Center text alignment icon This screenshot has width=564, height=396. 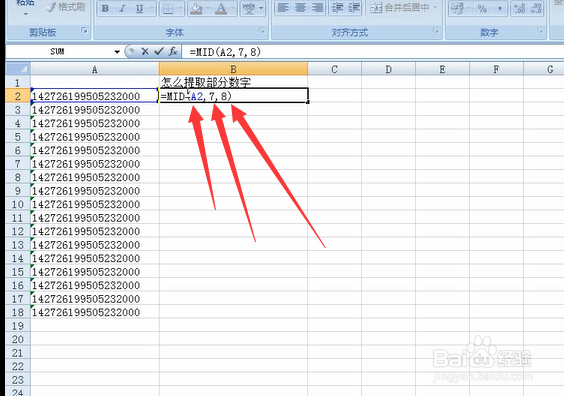click(300, 8)
